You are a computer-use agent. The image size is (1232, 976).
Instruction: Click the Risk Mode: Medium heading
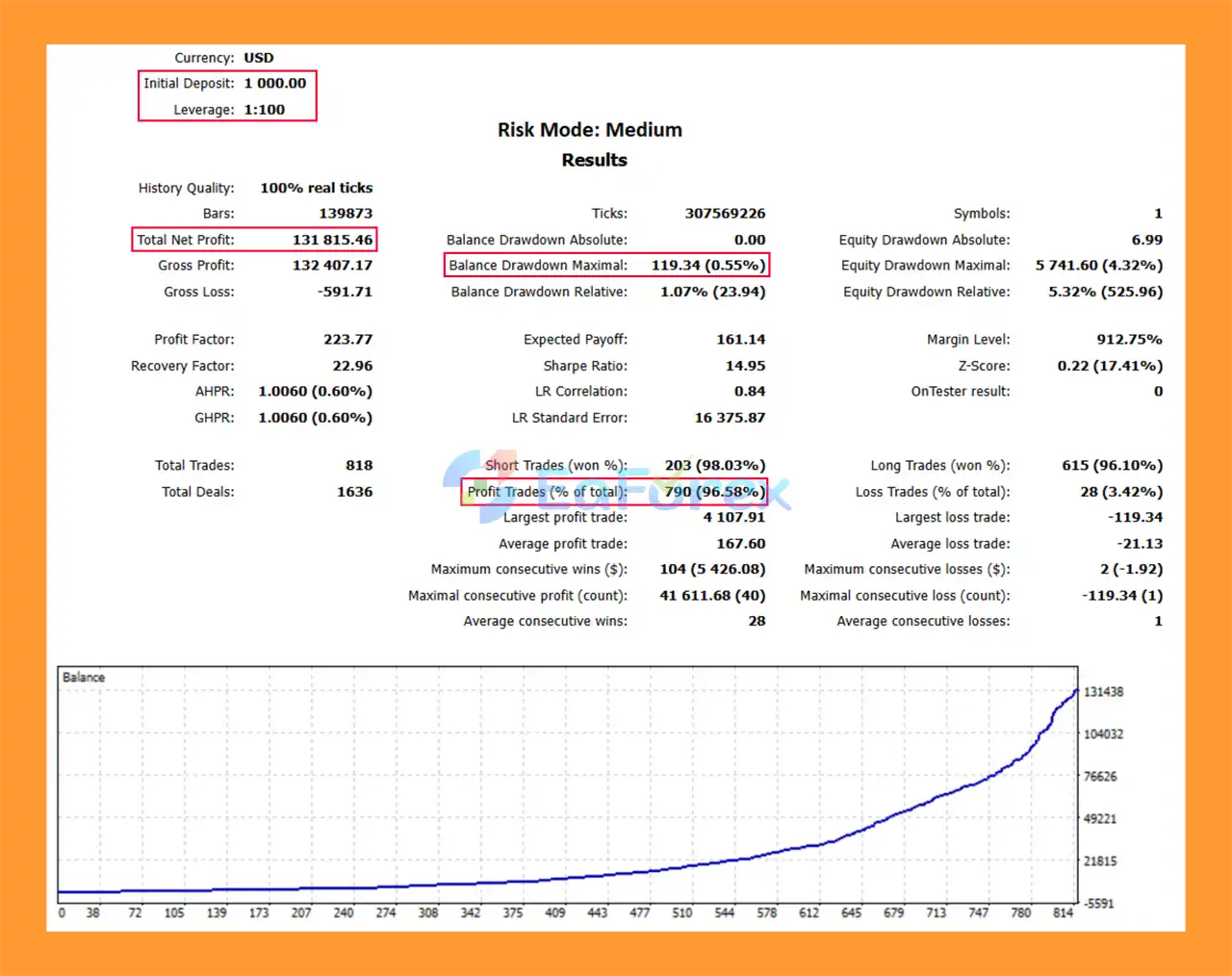pos(589,130)
